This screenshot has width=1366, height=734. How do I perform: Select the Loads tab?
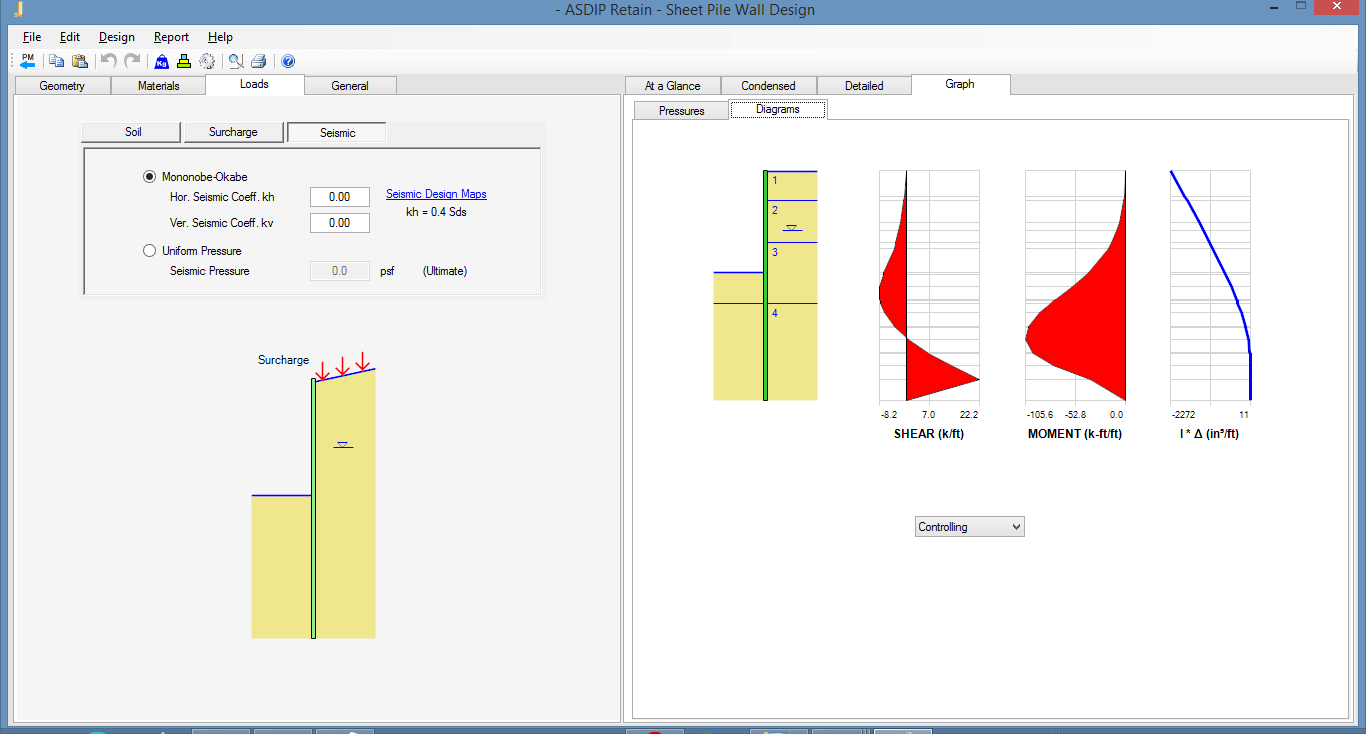tap(254, 84)
